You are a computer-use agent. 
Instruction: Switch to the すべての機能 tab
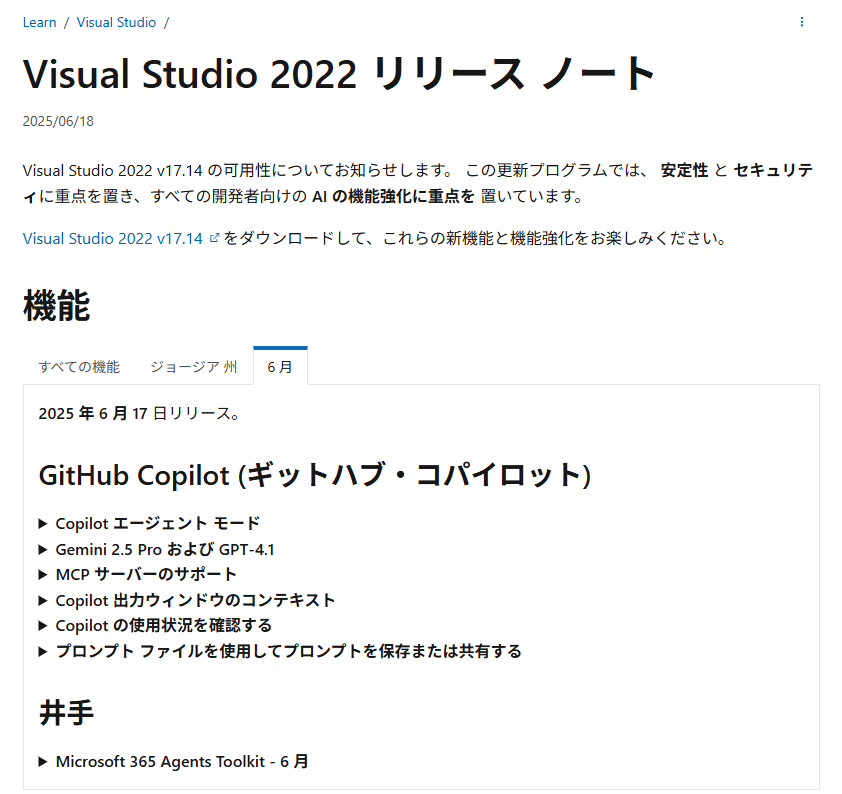79,367
